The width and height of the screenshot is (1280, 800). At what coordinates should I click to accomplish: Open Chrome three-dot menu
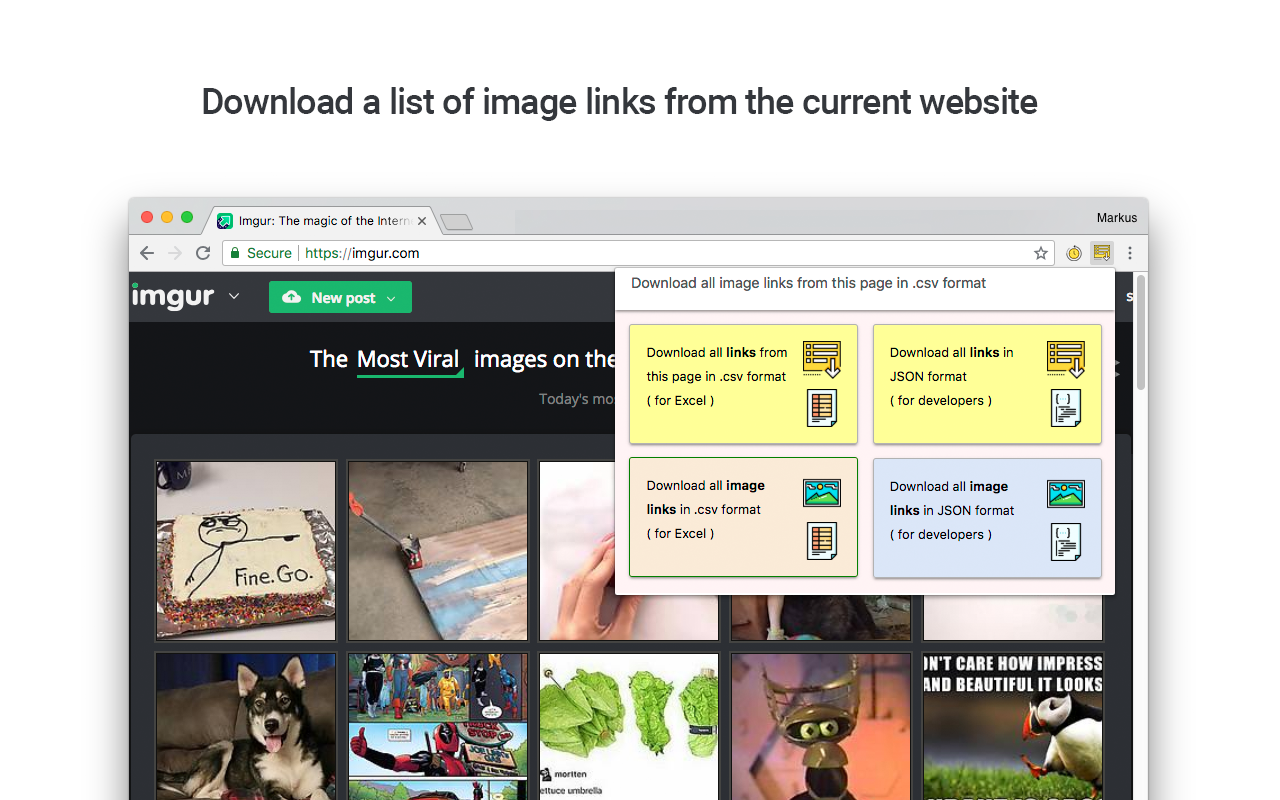1130,253
